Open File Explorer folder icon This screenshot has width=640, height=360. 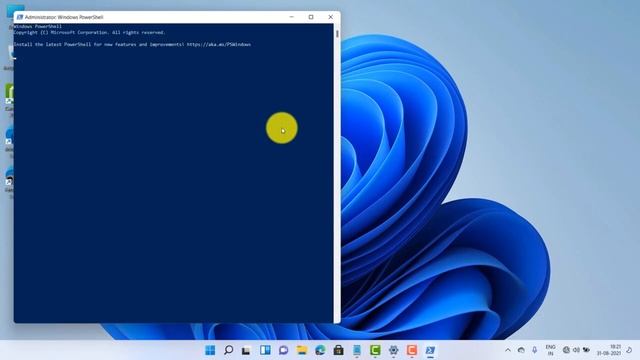(302, 350)
